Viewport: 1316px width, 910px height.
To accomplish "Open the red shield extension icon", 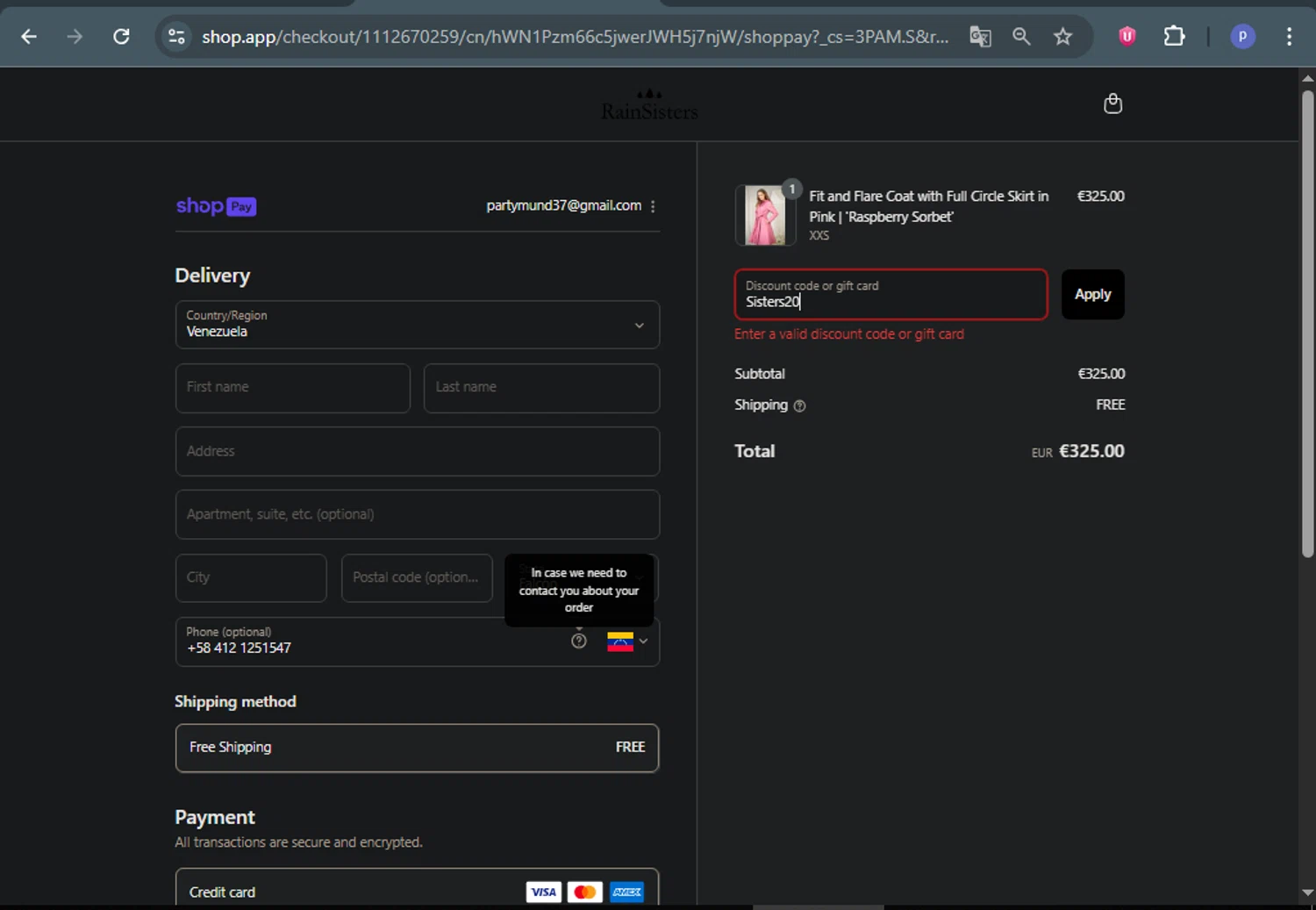I will pos(1127,36).
